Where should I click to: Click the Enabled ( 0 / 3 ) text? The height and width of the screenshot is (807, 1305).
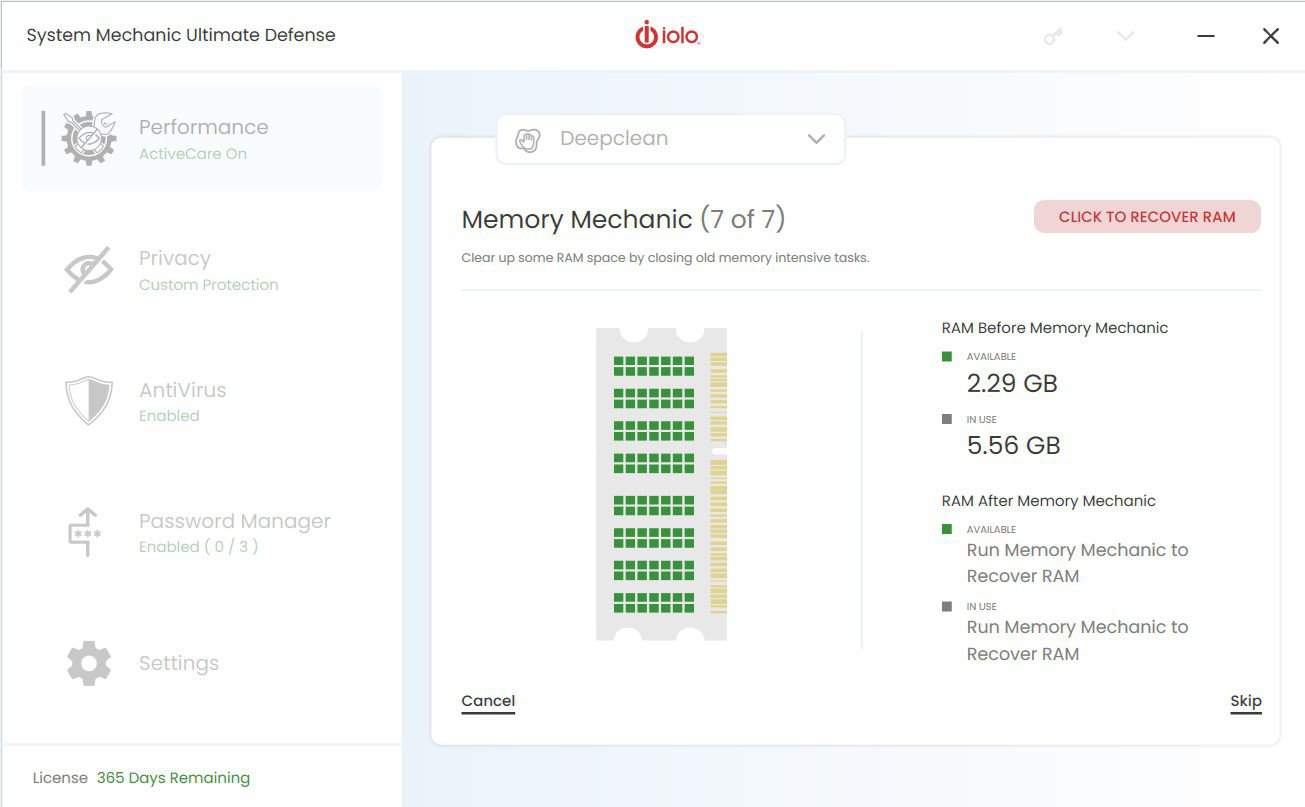199,547
